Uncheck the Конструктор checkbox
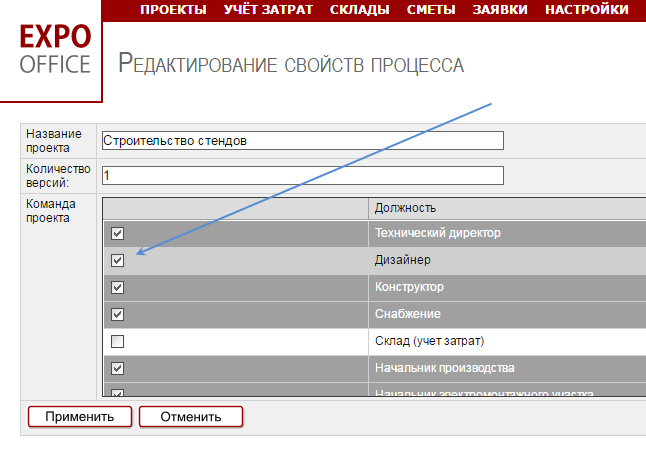Image resolution: width=646 pixels, height=450 pixels. pos(117,288)
